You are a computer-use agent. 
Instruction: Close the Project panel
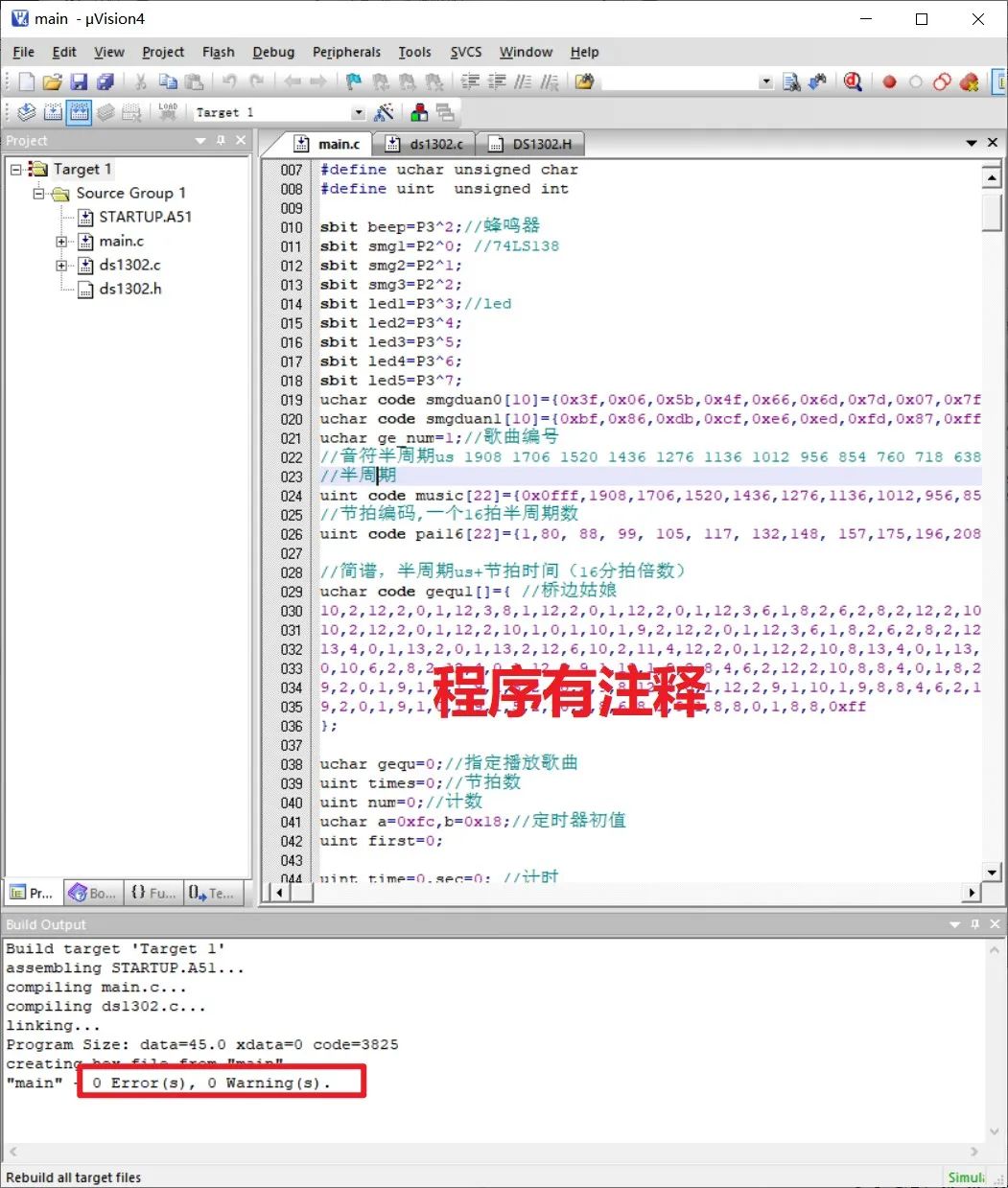coord(241,141)
